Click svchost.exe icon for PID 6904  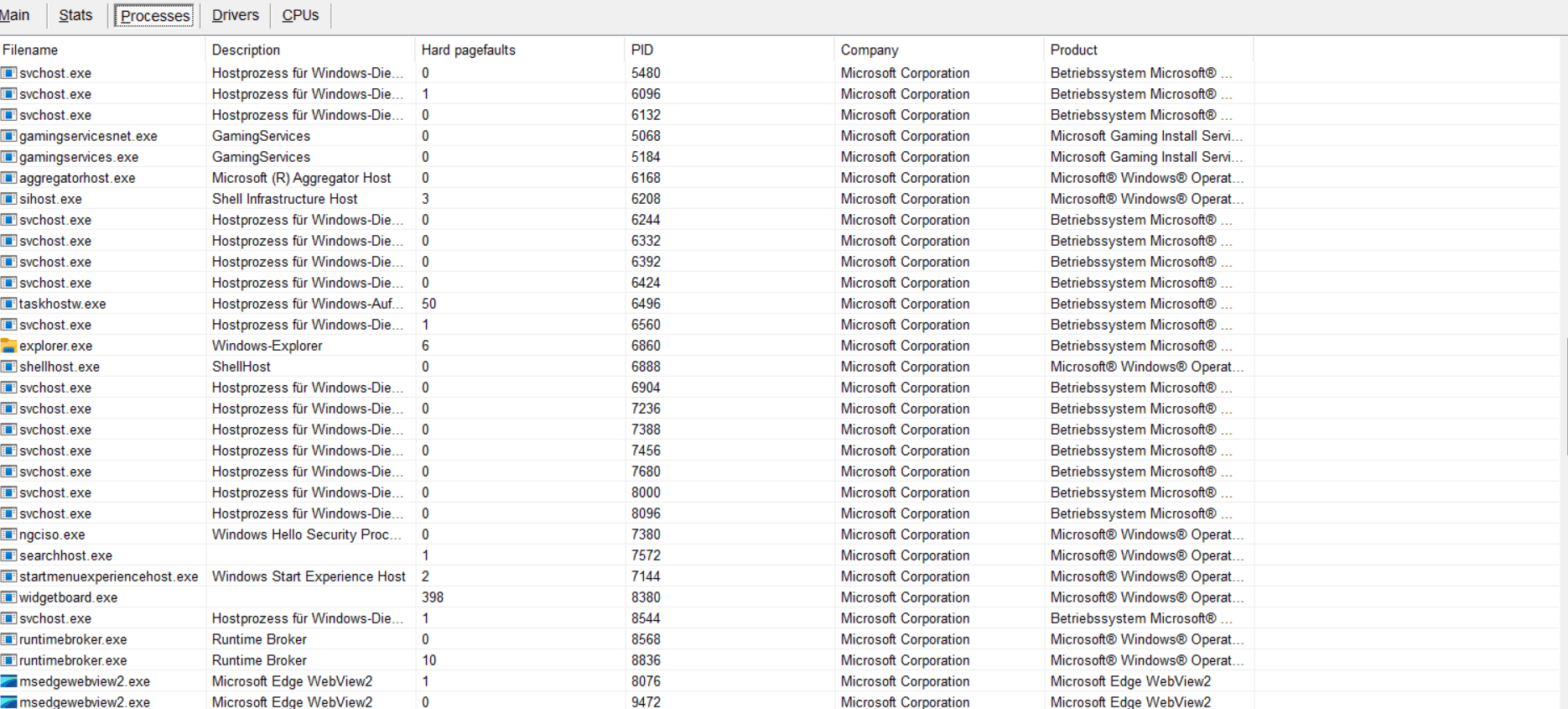pyautogui.click(x=8, y=388)
